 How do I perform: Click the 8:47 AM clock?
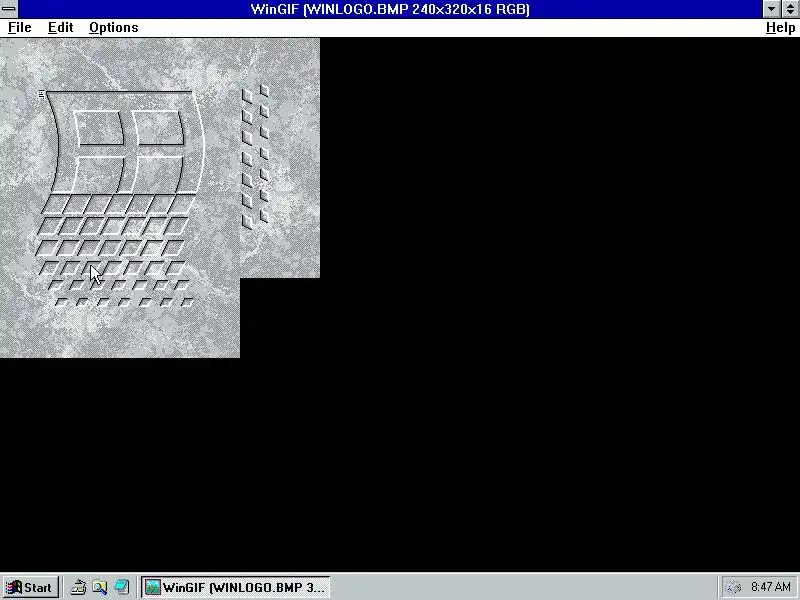[770, 587]
